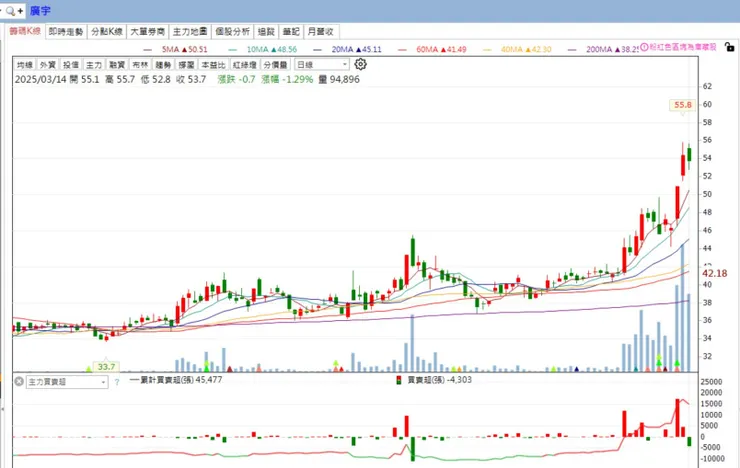The width and height of the screenshot is (740, 468).
Task: Click the 42.18 axis price marker
Action: click(x=715, y=273)
